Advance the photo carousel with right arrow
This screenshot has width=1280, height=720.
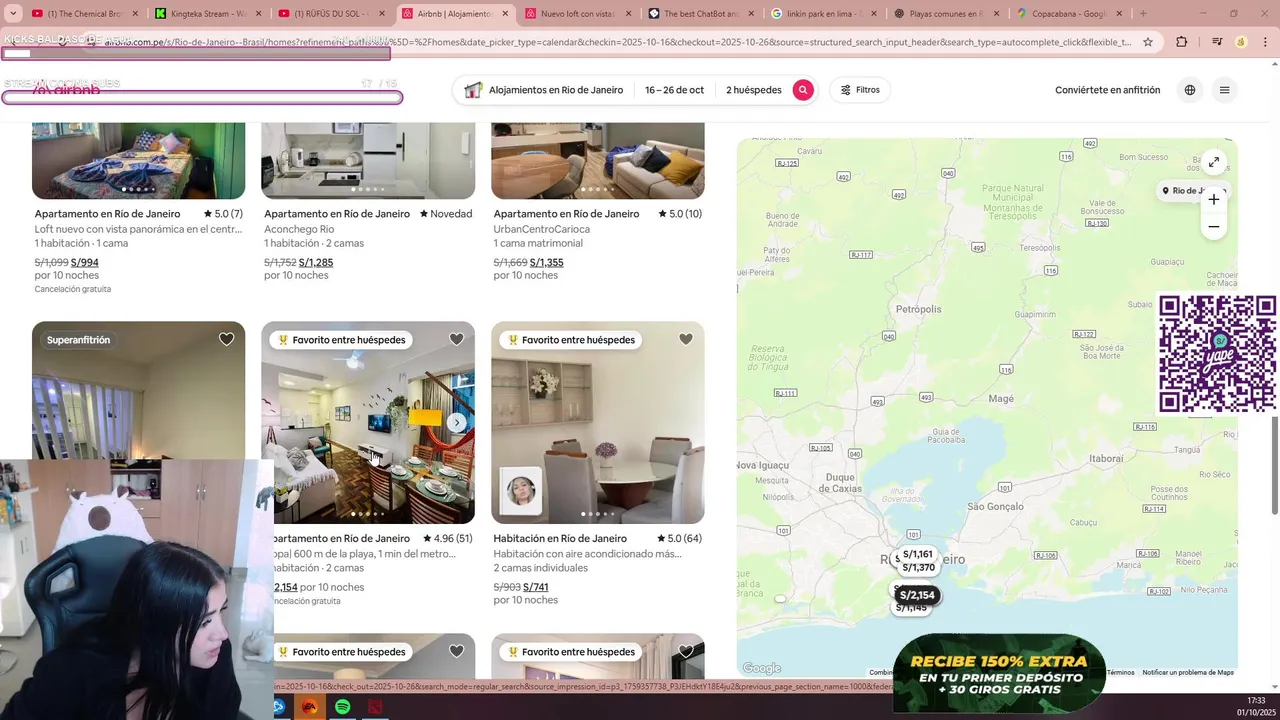tap(456, 423)
